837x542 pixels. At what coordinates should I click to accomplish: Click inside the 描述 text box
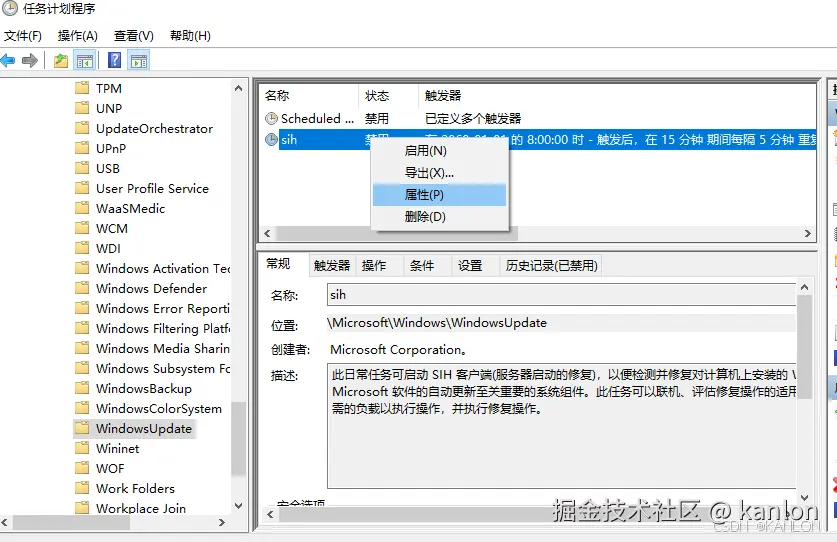[562, 426]
